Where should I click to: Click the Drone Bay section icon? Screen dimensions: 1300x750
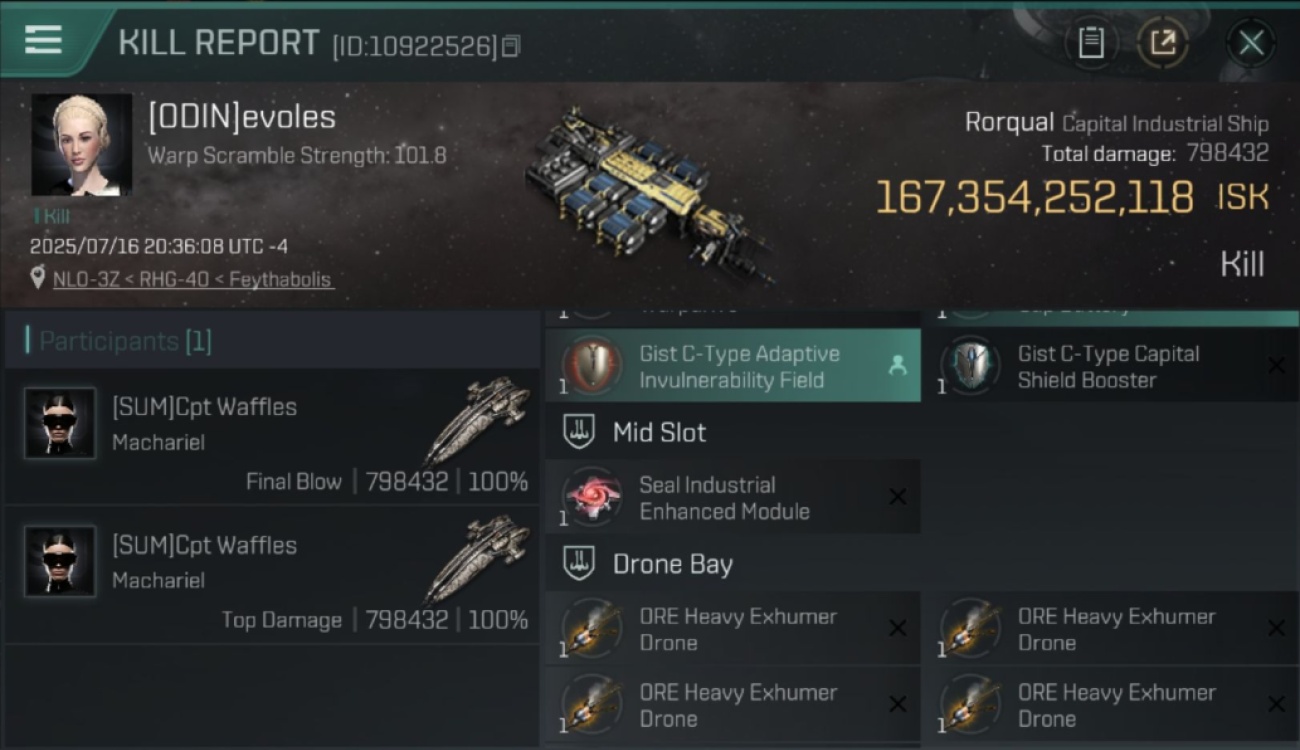coord(579,564)
